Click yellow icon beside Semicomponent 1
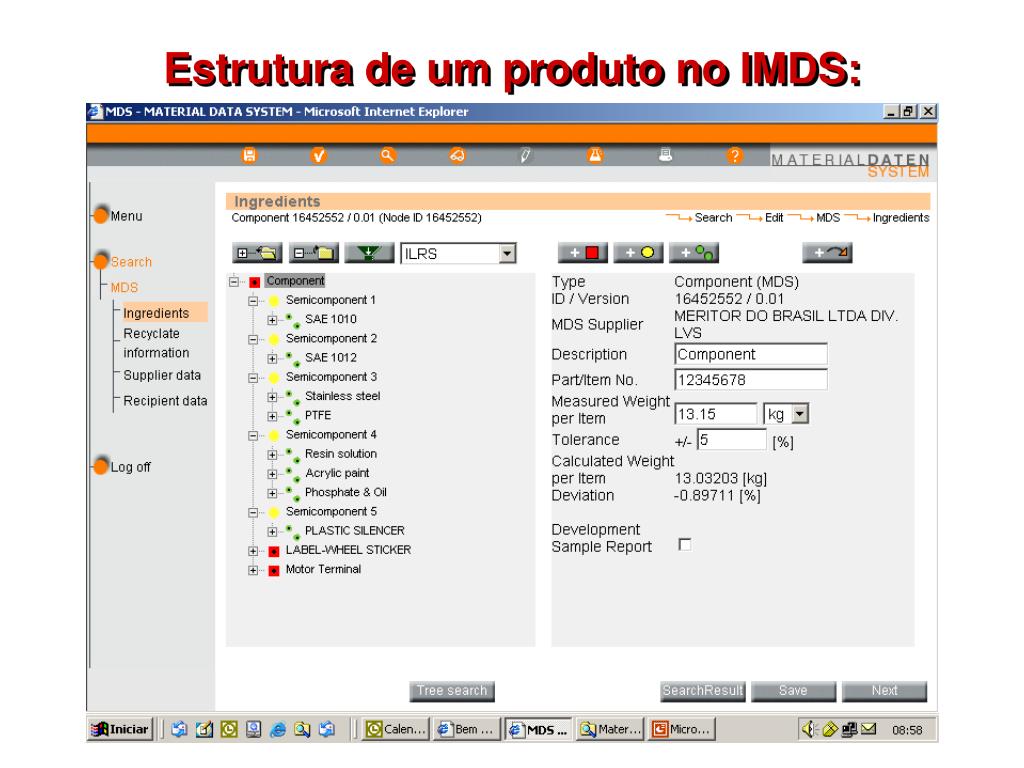 coord(274,301)
